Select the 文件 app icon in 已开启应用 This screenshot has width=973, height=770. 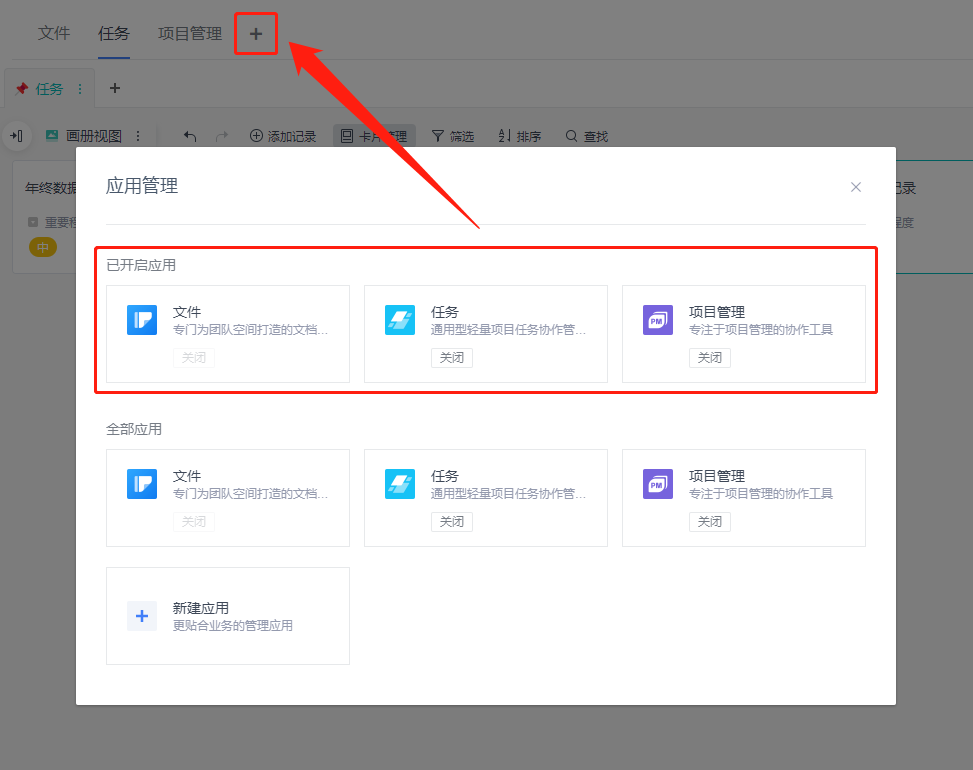click(x=142, y=320)
